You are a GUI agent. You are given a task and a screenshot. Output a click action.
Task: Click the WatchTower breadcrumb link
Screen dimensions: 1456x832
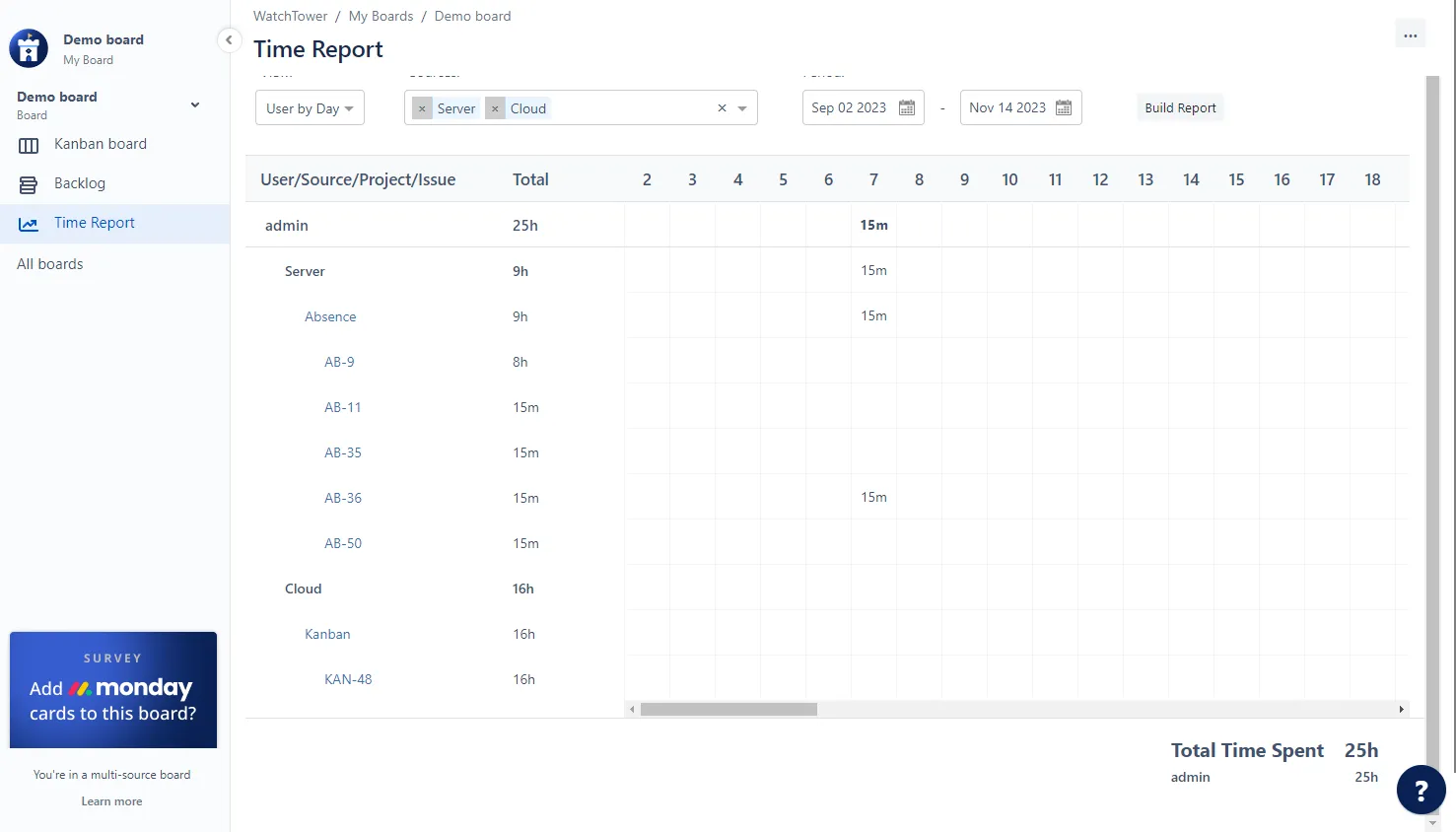290,16
